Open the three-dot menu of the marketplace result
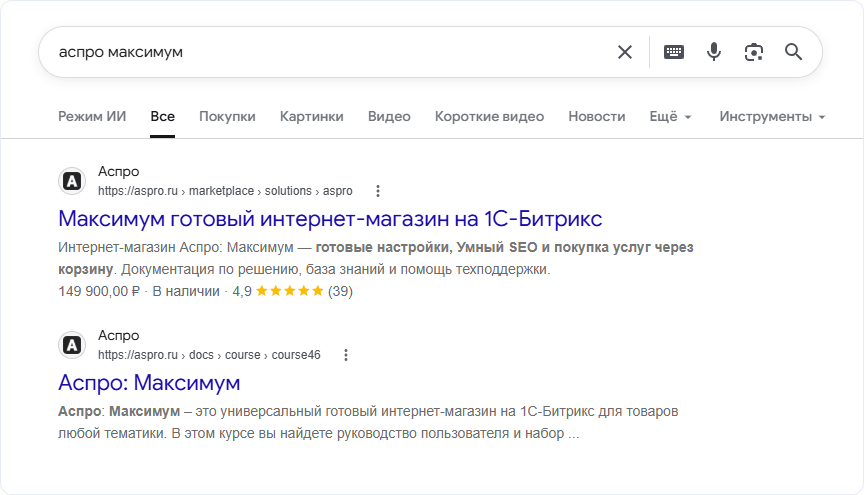864x495 pixels. pyautogui.click(x=377, y=191)
